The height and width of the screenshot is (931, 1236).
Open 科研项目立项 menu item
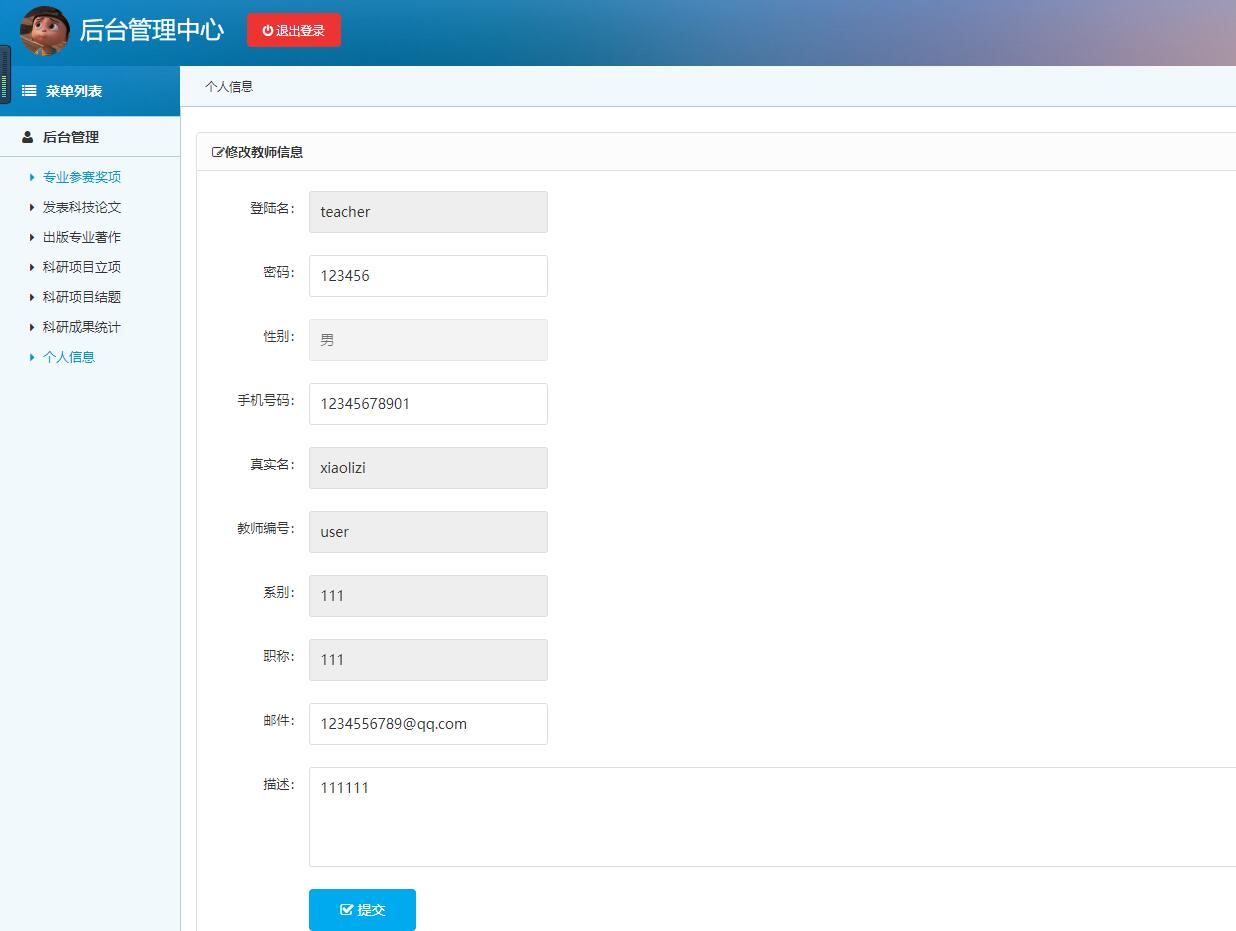click(82, 267)
